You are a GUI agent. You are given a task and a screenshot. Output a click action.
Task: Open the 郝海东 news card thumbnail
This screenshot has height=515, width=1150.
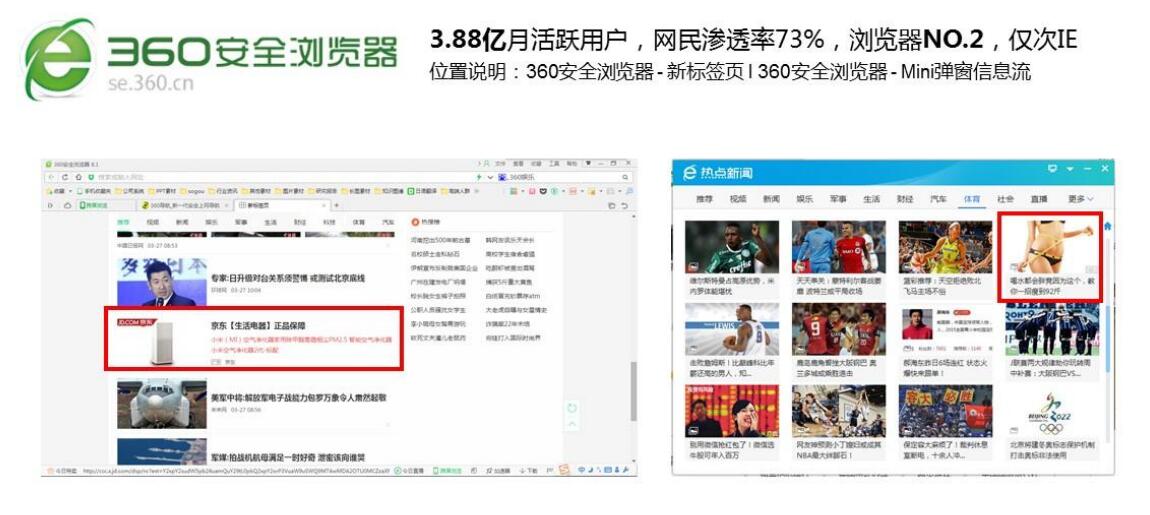coord(945,329)
